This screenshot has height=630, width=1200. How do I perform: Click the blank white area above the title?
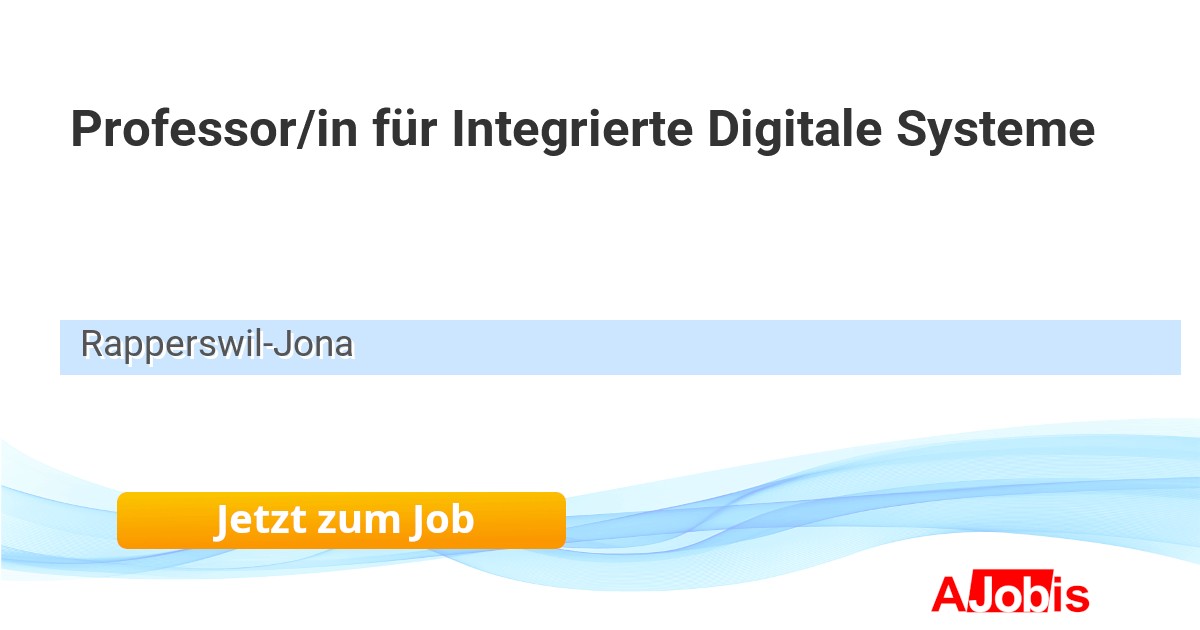pos(600,45)
